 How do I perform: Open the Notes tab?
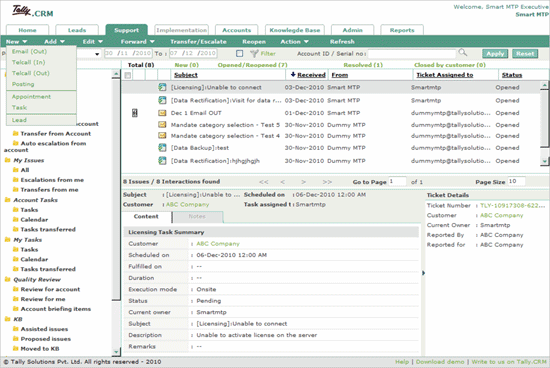(197, 217)
